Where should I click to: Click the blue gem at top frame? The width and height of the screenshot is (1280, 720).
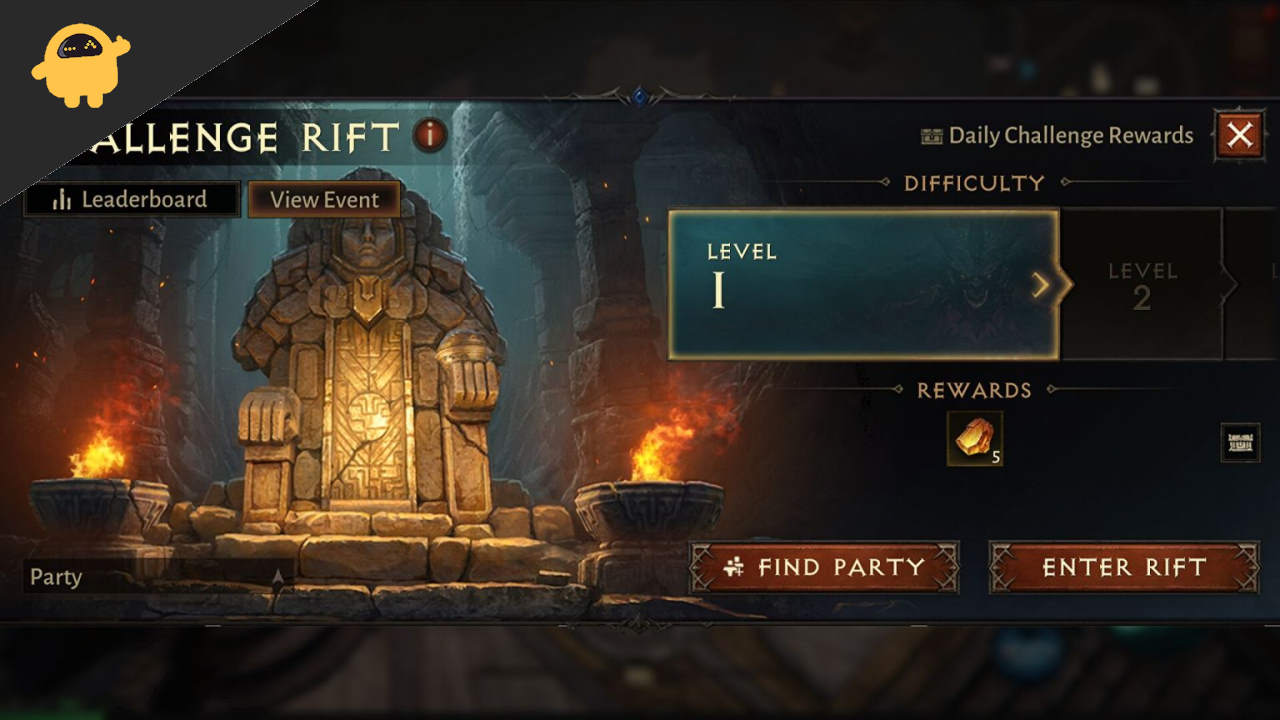(640, 96)
